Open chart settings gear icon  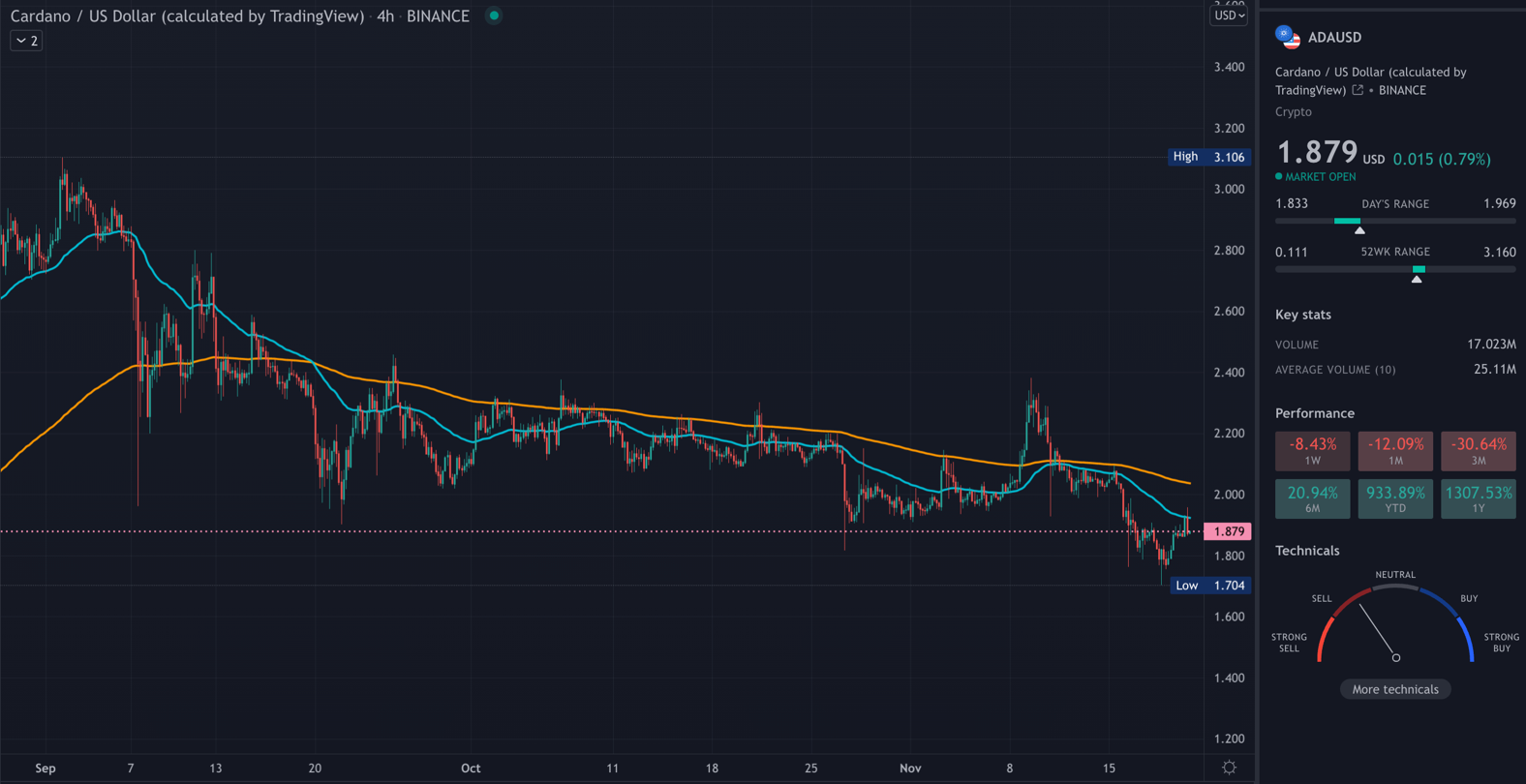[1229, 768]
